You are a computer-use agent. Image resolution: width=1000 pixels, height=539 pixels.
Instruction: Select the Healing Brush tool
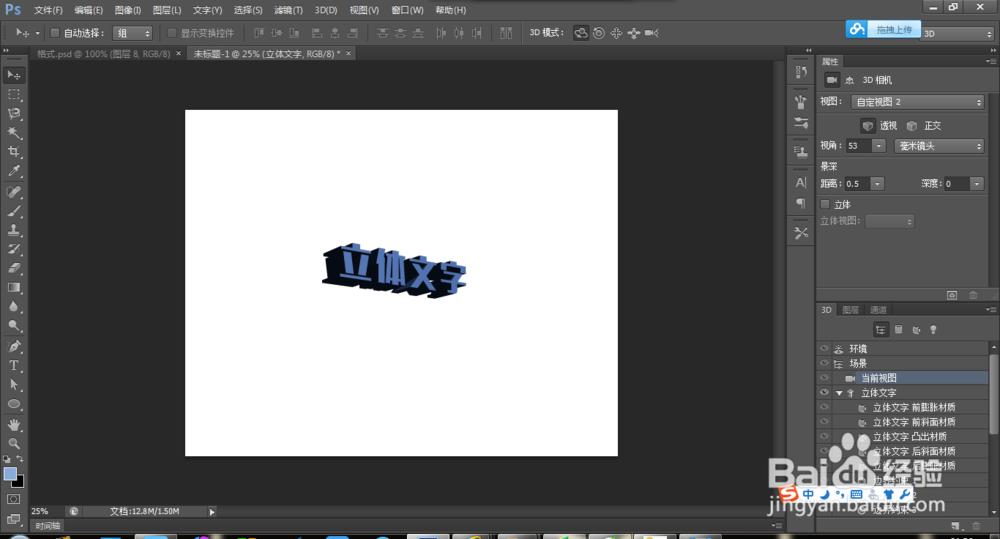point(13,192)
